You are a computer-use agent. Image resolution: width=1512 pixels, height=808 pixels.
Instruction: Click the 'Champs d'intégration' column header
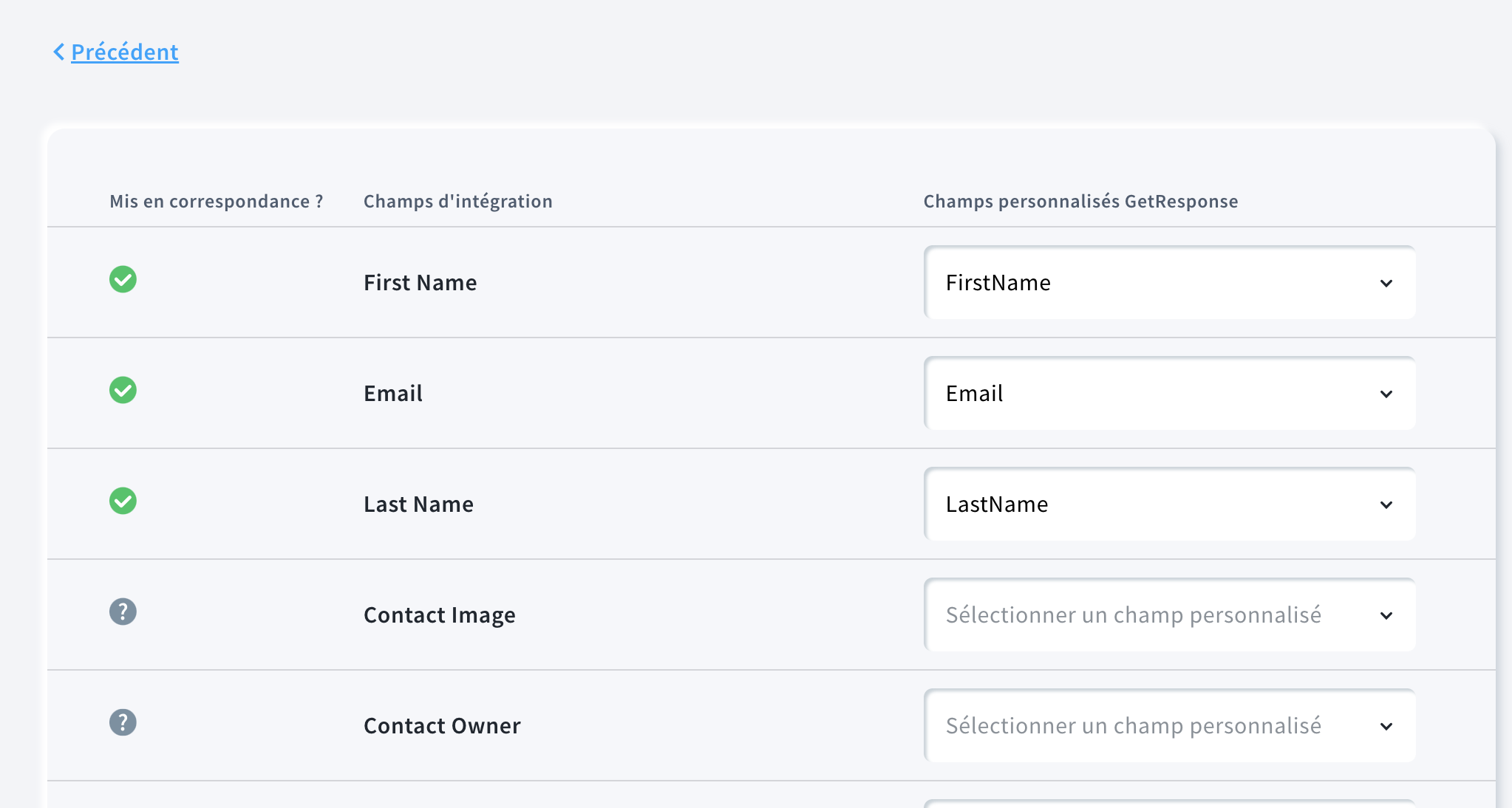tap(458, 202)
